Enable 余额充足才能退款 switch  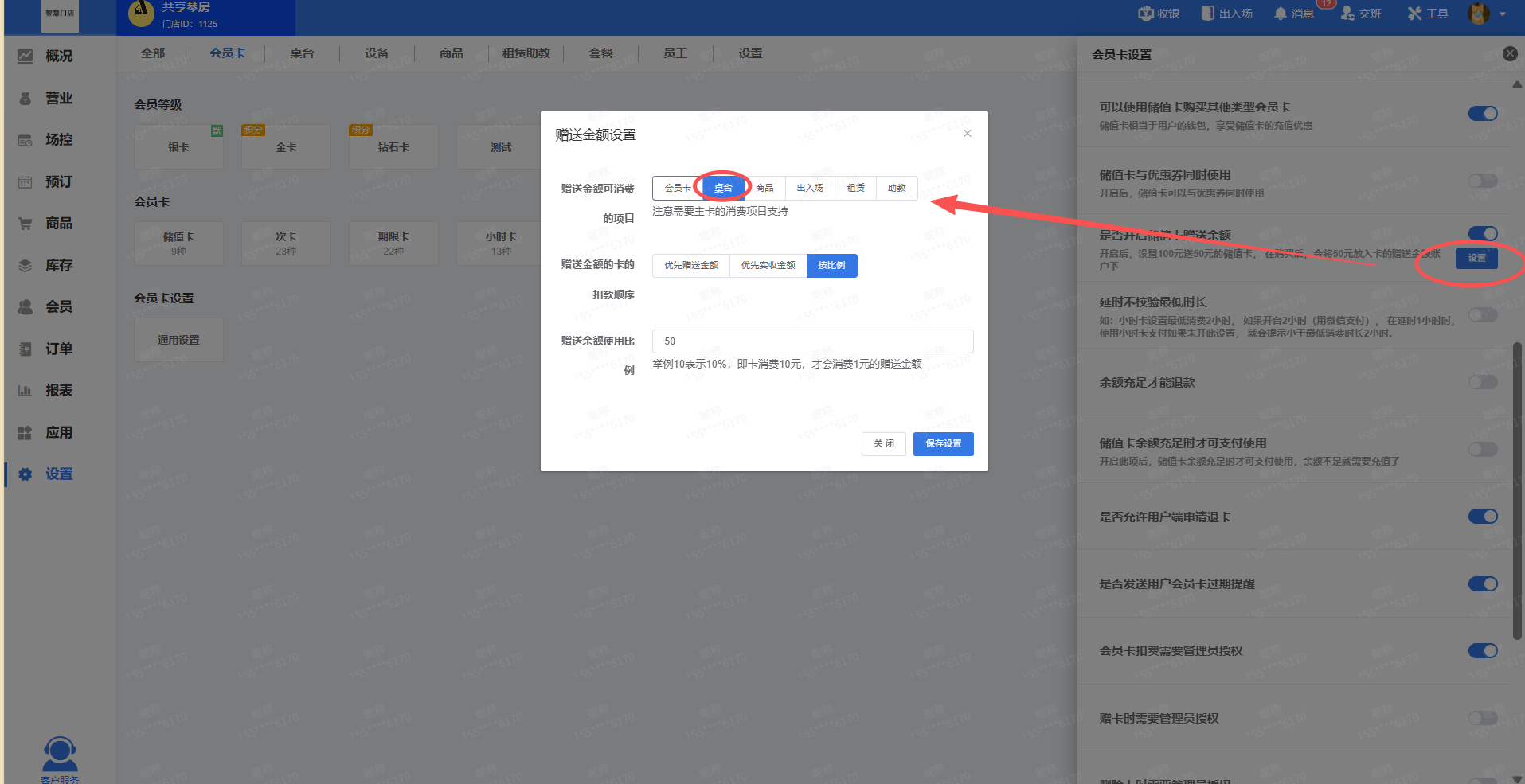click(1482, 383)
